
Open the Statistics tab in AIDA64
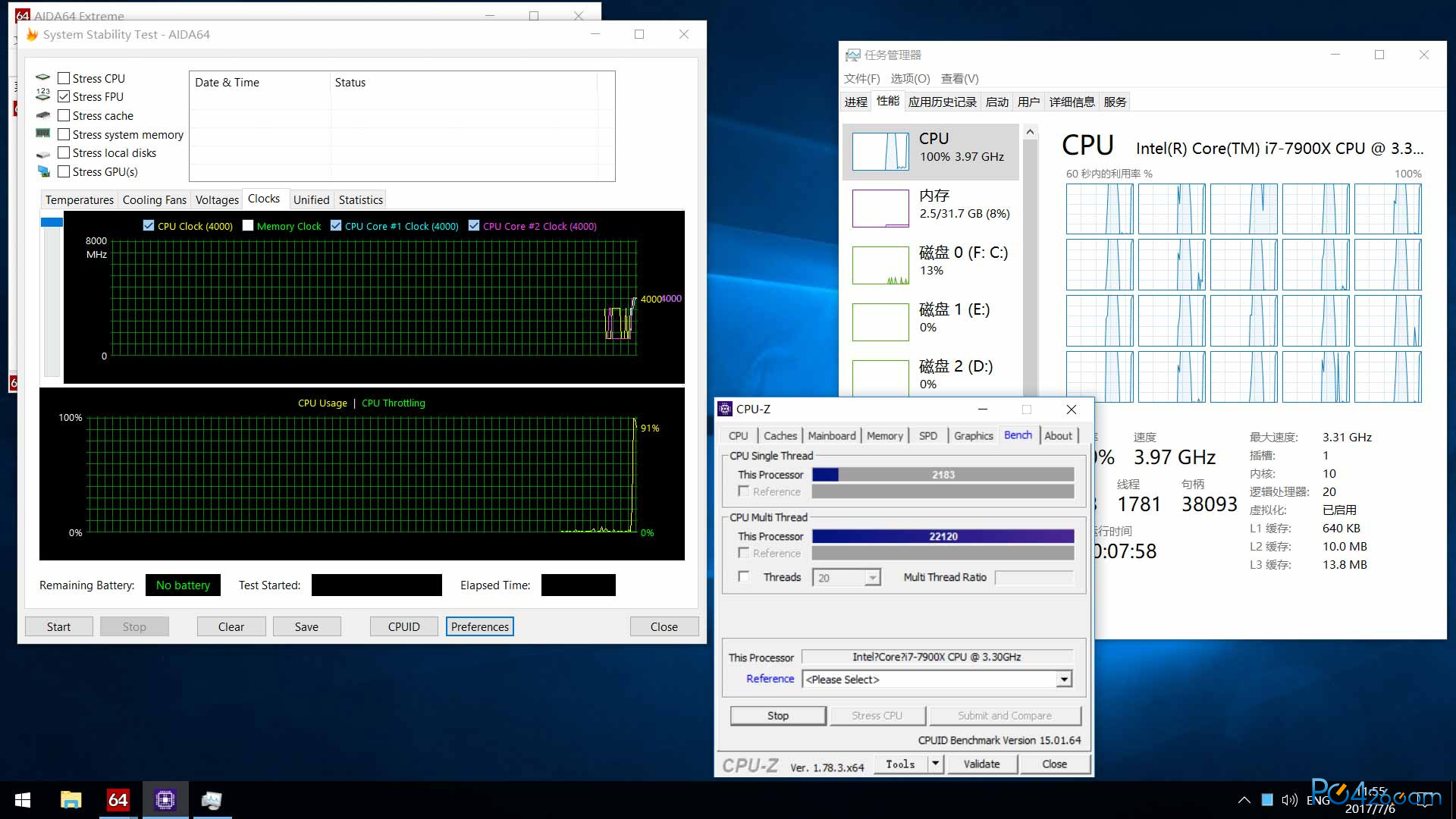(360, 199)
